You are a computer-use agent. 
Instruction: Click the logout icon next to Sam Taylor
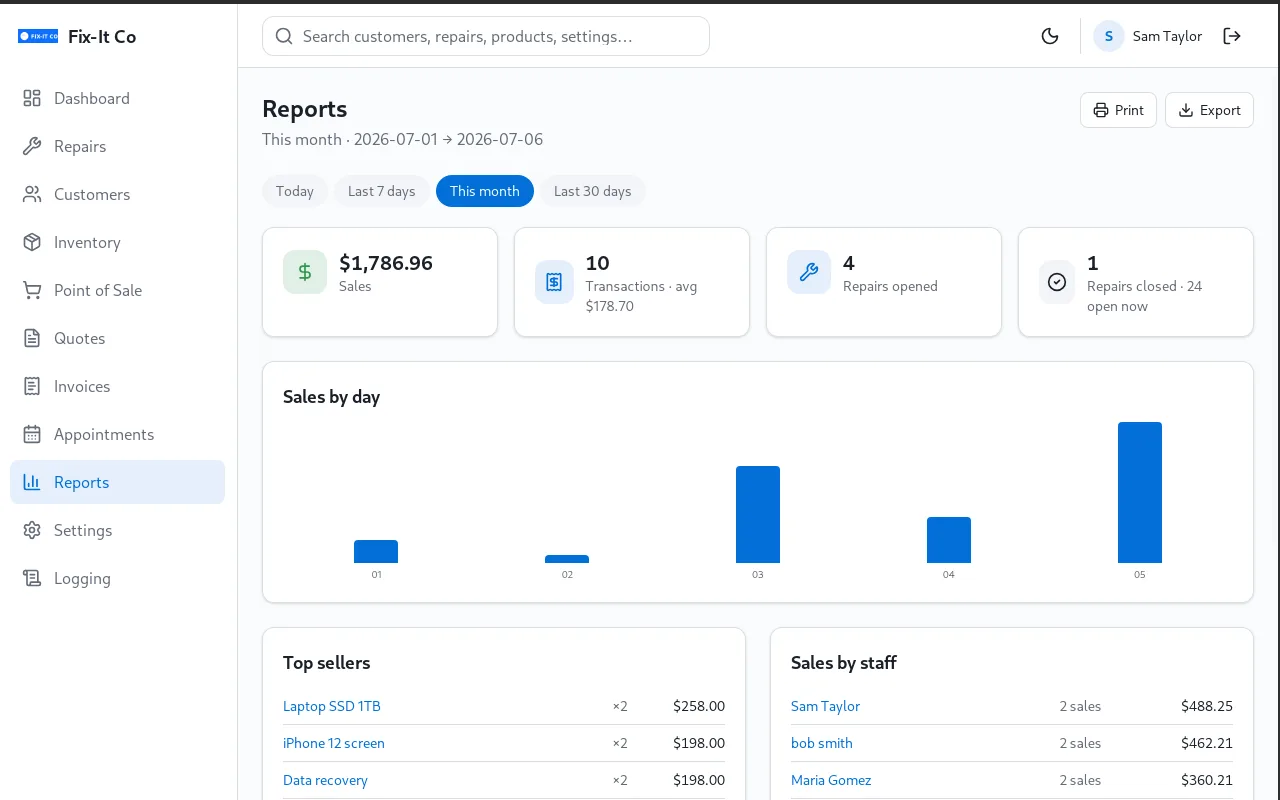[x=1232, y=36]
